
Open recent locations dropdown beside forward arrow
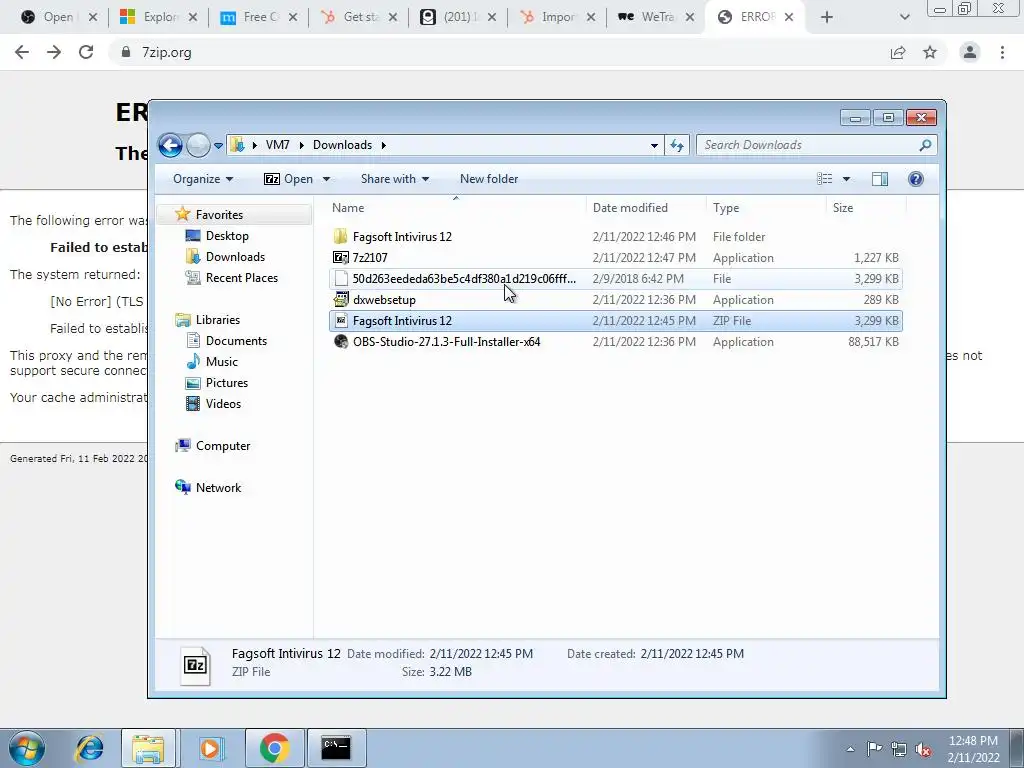point(218,146)
